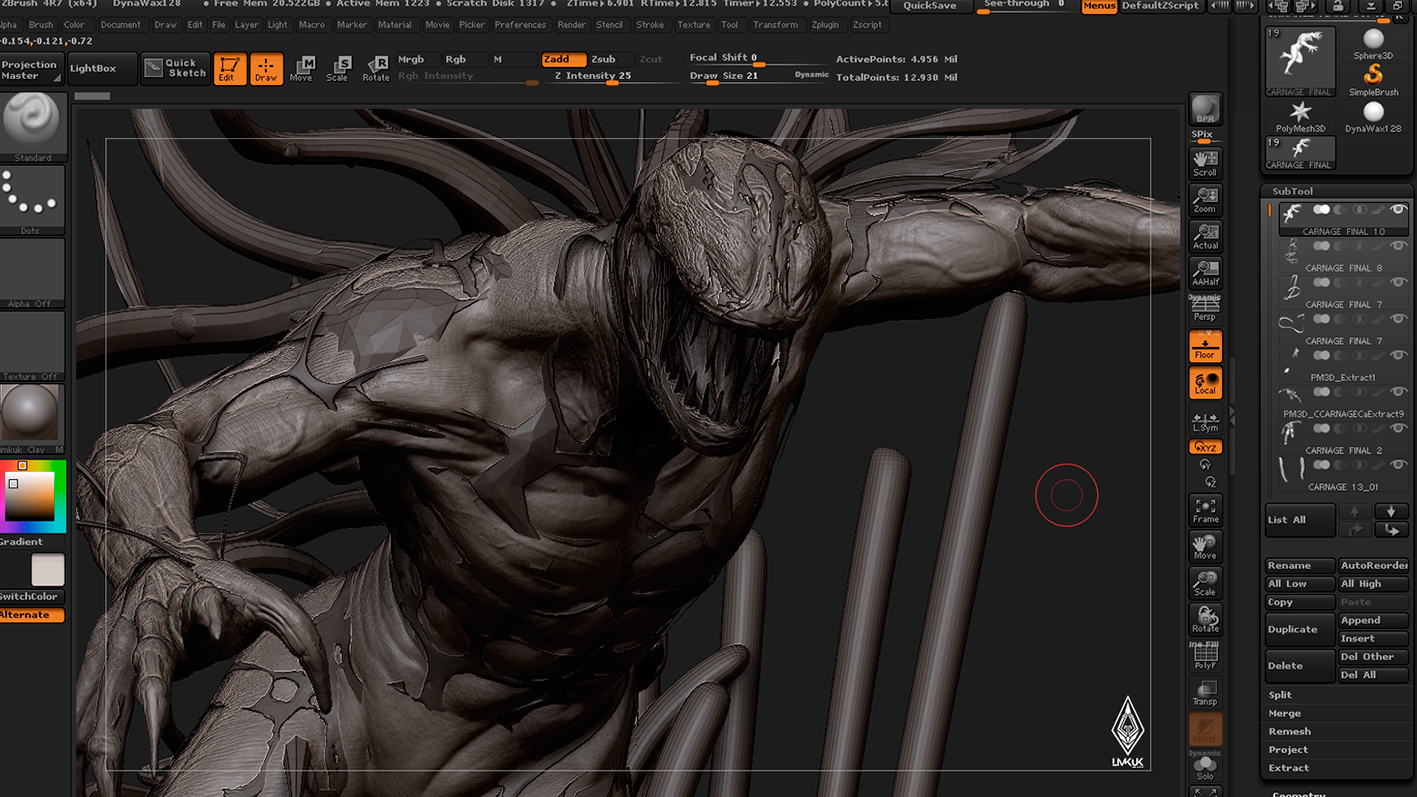This screenshot has width=1417, height=797.
Task: Click the QuickSave button
Action: [930, 6]
